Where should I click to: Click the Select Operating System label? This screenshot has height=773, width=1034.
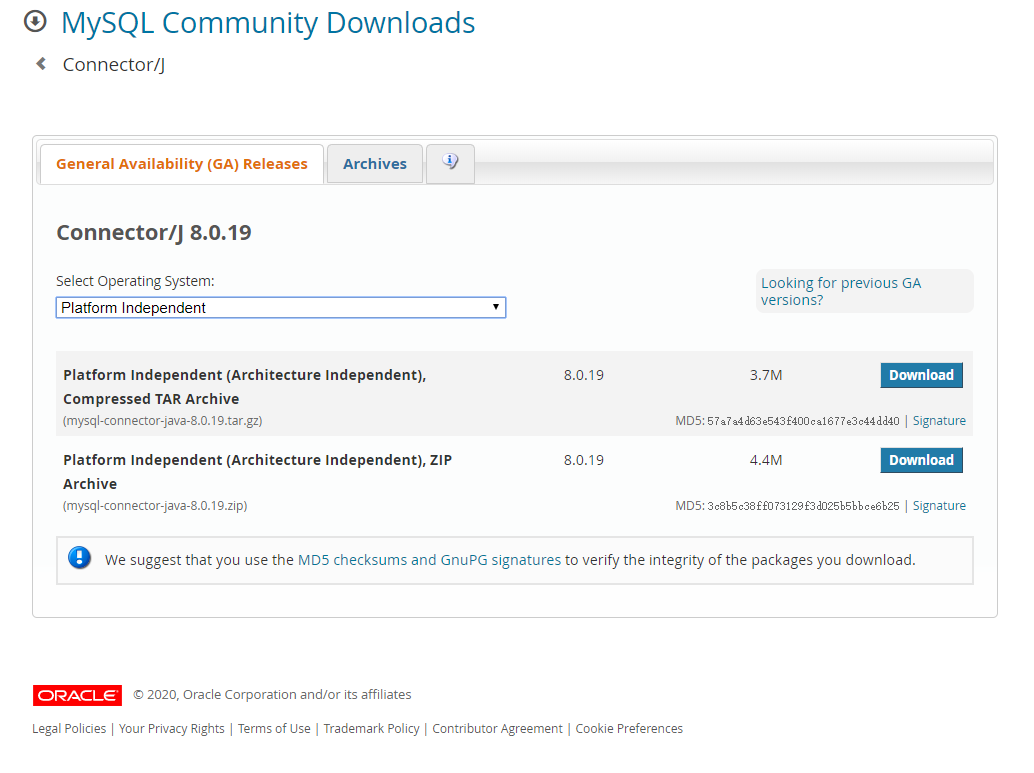click(135, 281)
